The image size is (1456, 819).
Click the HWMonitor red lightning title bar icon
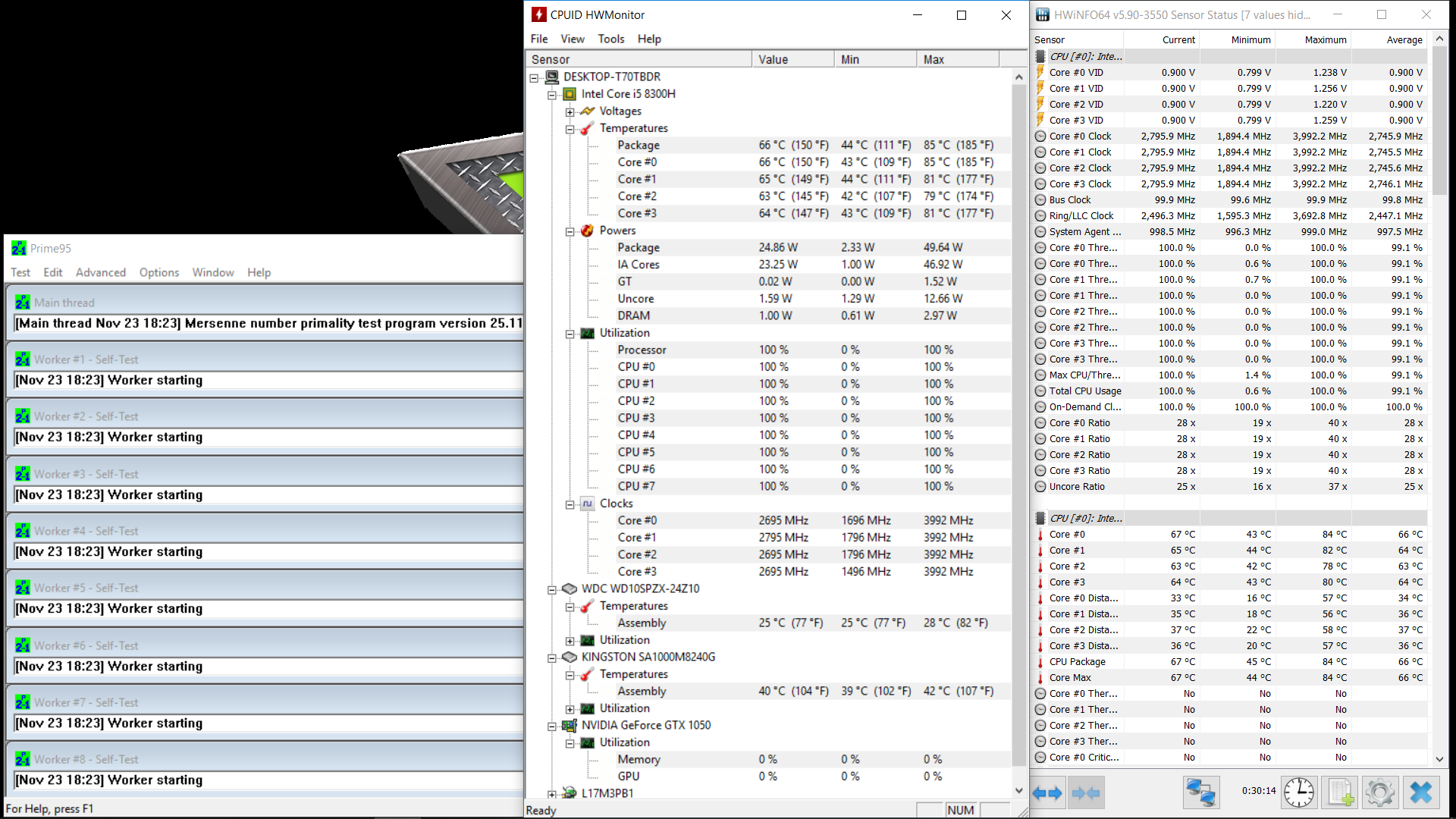(x=539, y=14)
